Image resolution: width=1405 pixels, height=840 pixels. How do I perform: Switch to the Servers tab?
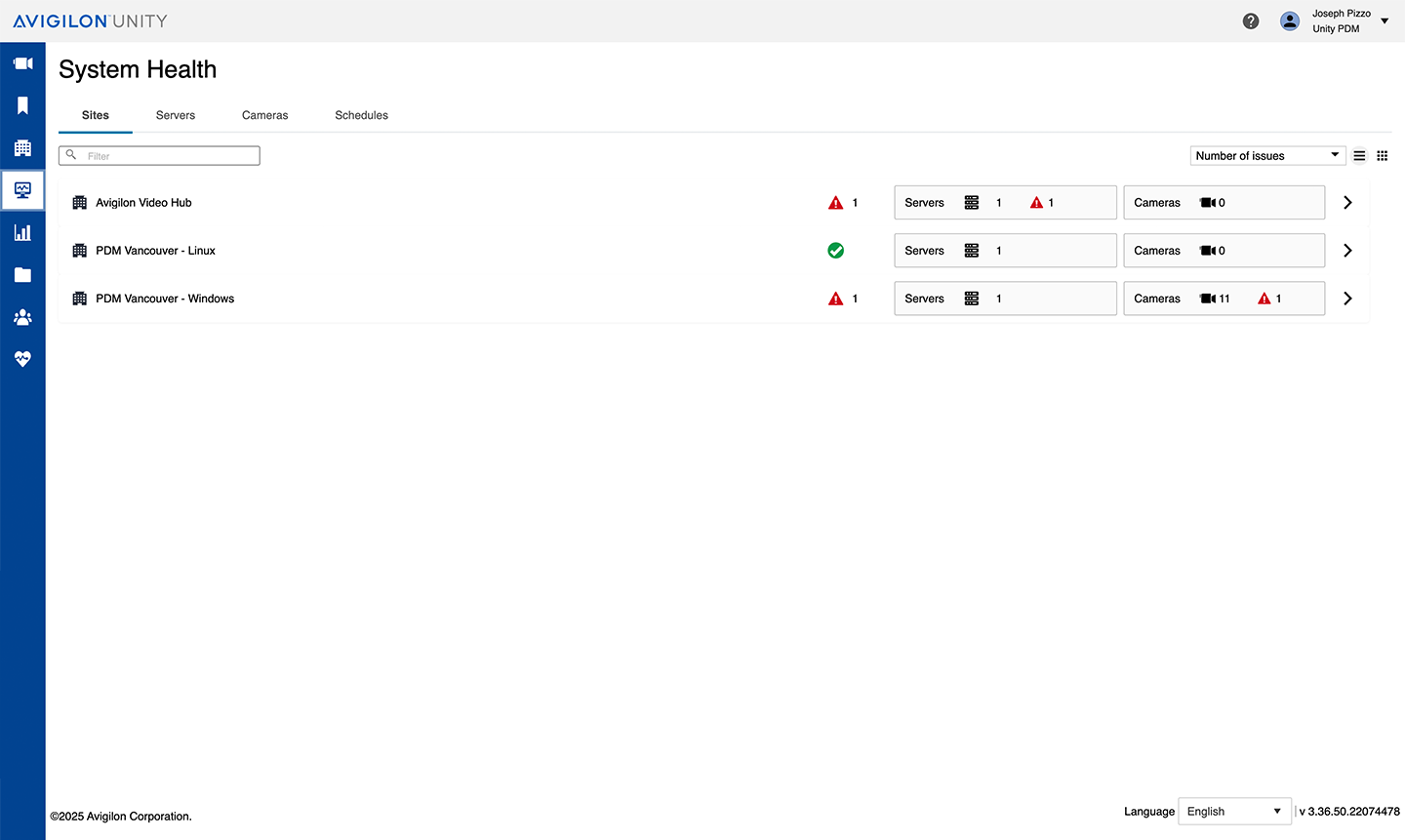(176, 115)
